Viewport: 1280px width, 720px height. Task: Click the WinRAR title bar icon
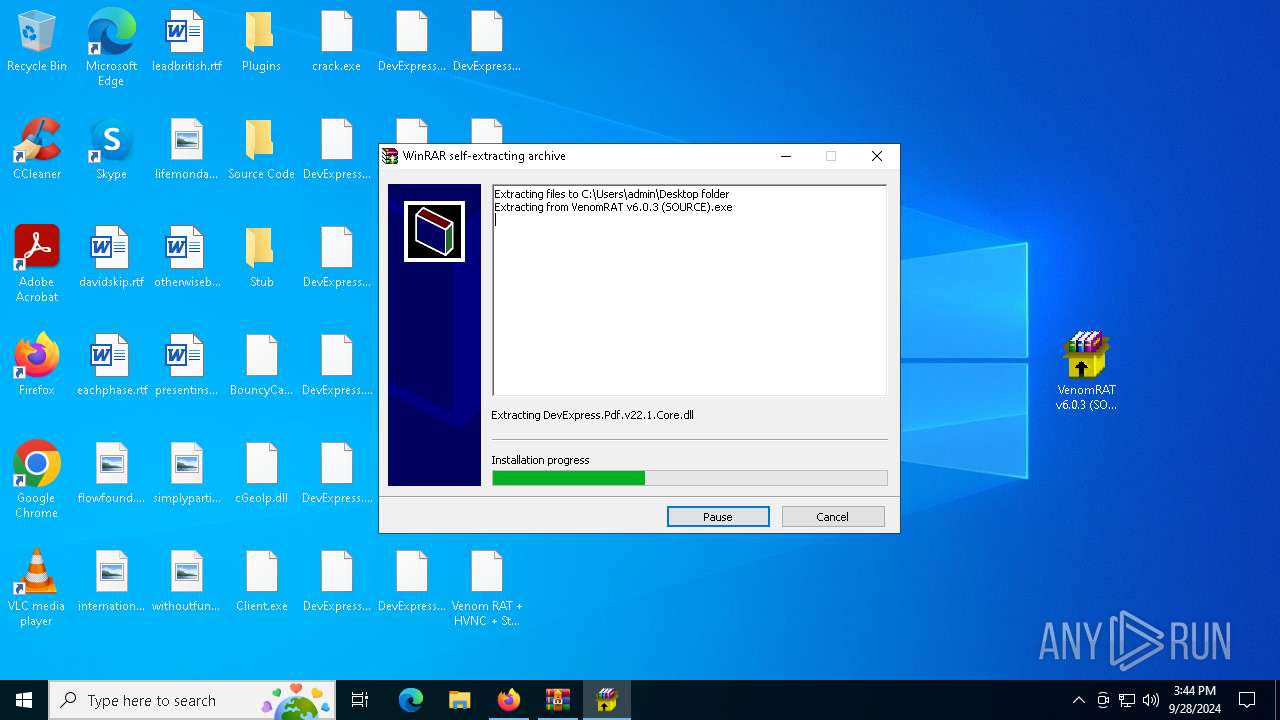click(390, 156)
